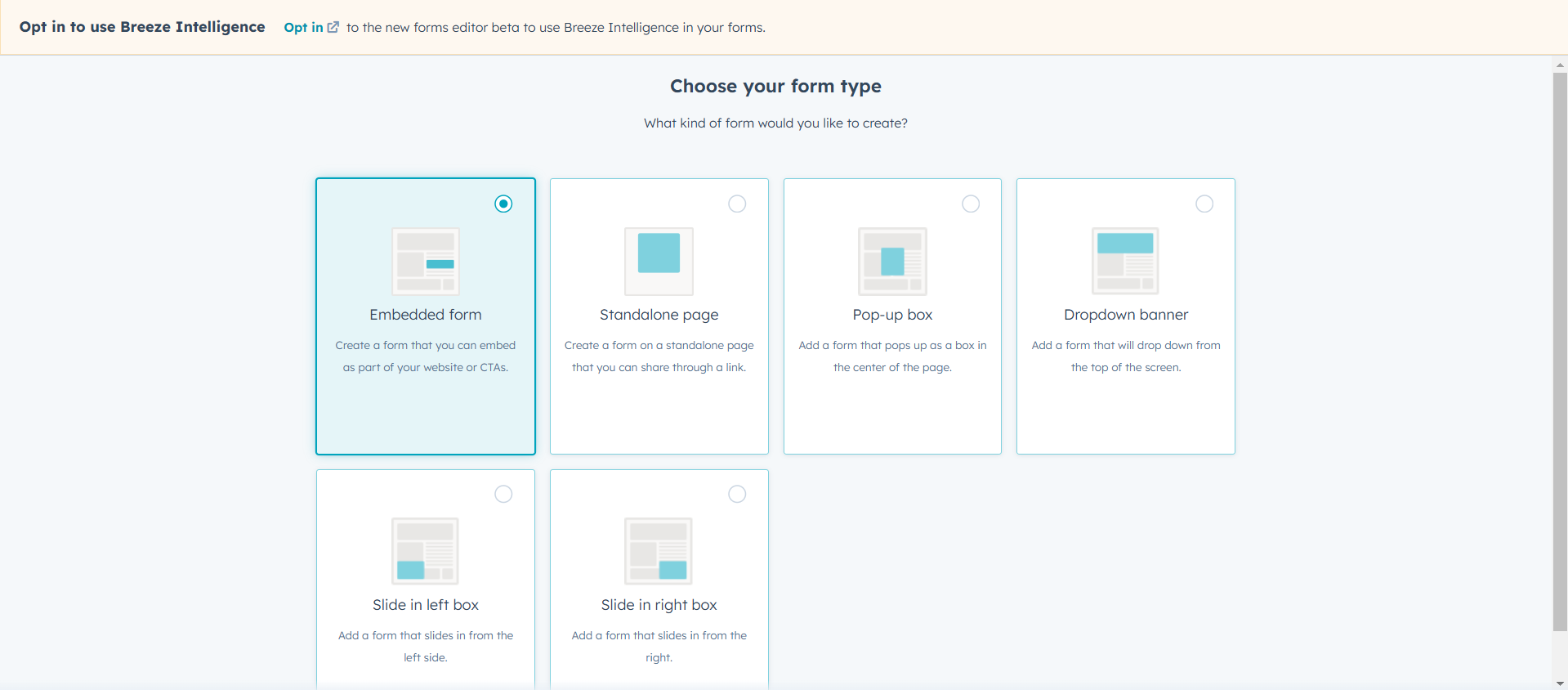Screen dimensions: 1568x690
Task: Click the Dropdown banner illustration icon
Action: (1125, 261)
